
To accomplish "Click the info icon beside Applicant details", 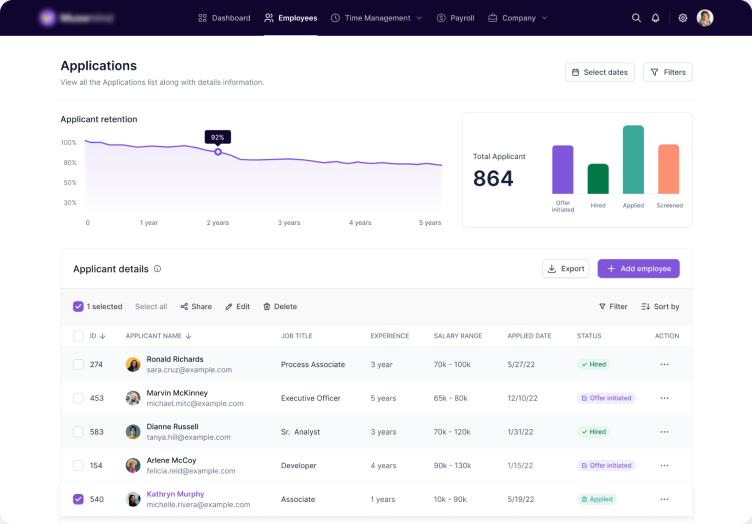I will click(x=157, y=269).
